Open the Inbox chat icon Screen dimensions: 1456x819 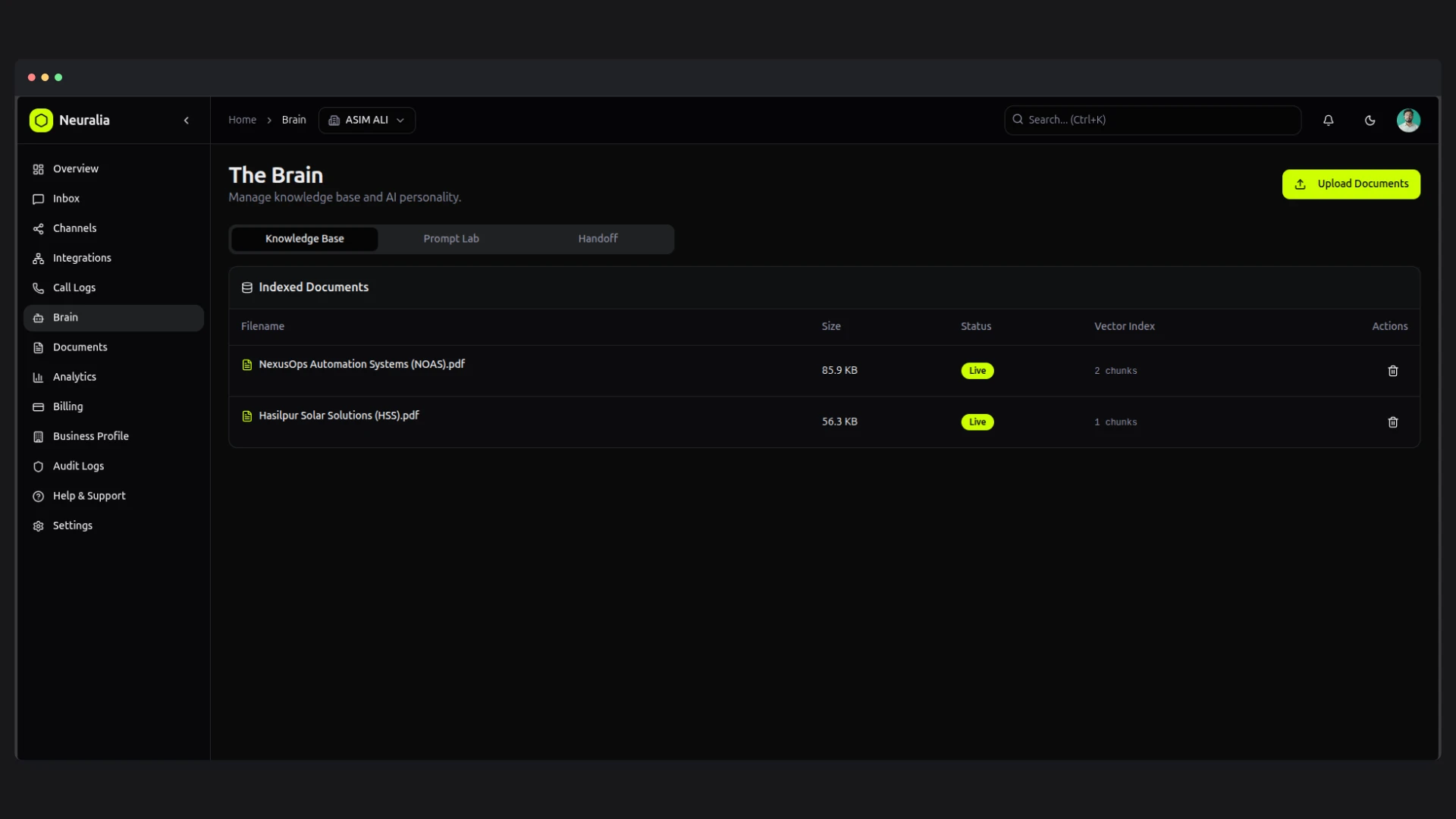(x=38, y=199)
